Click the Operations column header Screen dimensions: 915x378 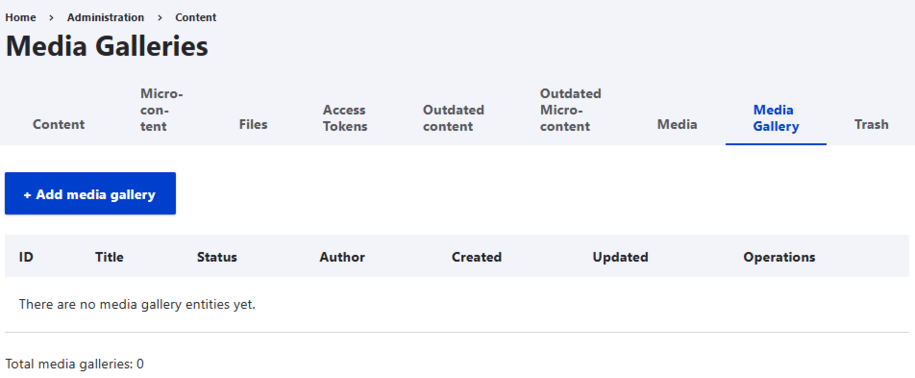(x=779, y=257)
